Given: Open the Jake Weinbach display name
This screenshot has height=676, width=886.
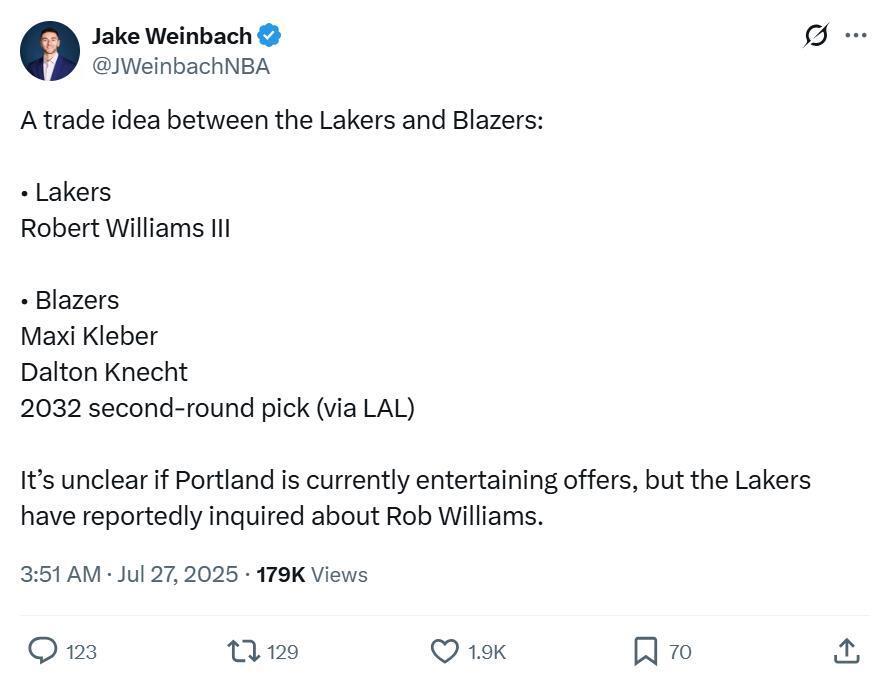Looking at the screenshot, I should 172,36.
